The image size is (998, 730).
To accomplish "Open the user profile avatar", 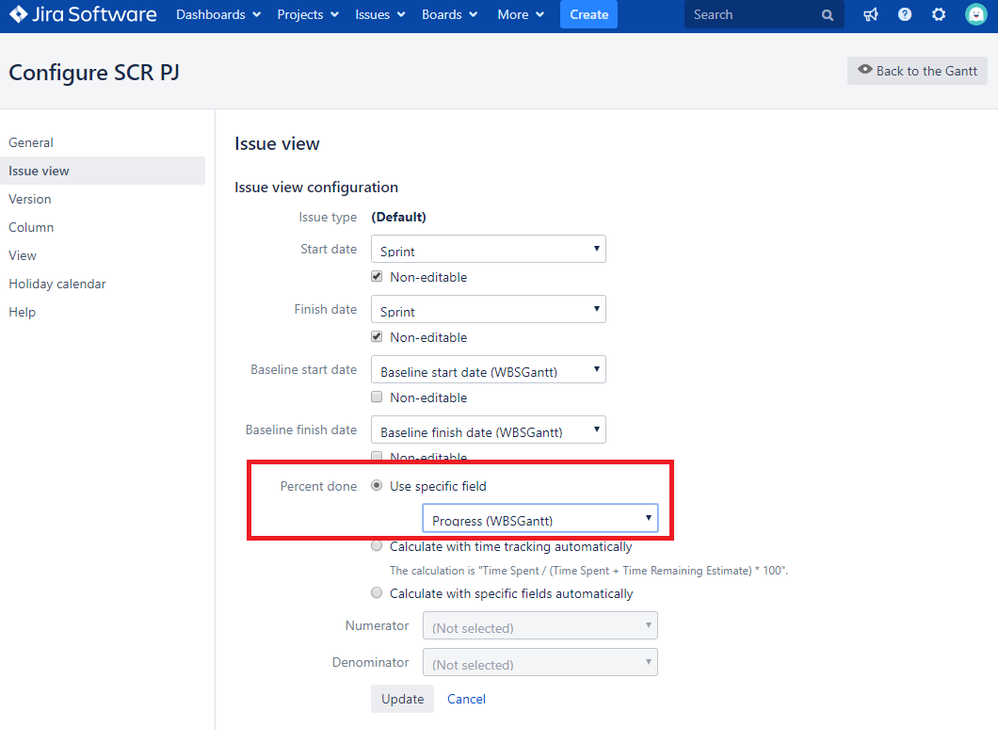I will (x=975, y=14).
